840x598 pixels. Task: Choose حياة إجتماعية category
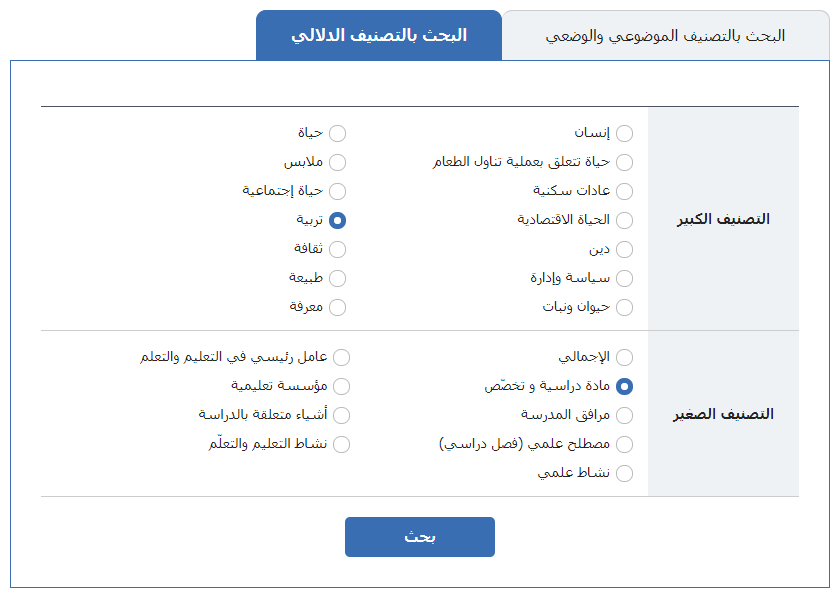tap(337, 191)
